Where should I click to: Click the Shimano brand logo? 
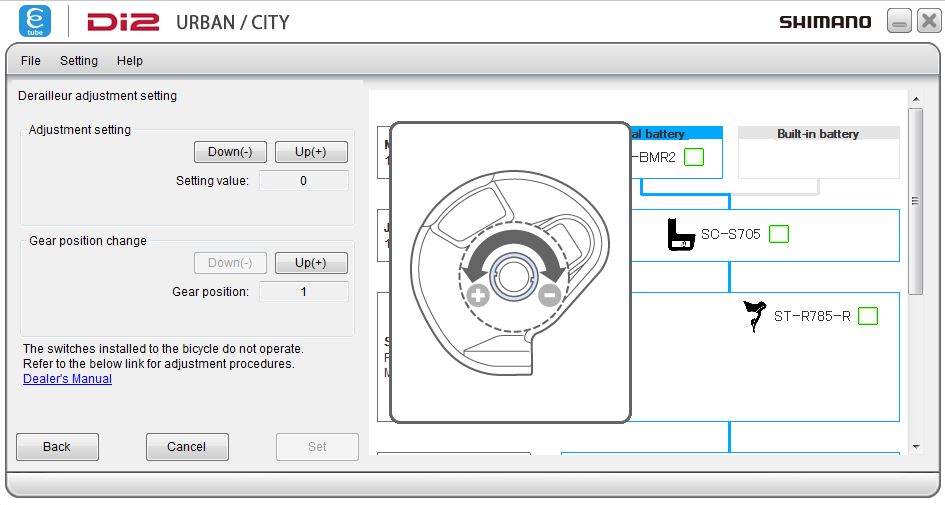(x=825, y=22)
